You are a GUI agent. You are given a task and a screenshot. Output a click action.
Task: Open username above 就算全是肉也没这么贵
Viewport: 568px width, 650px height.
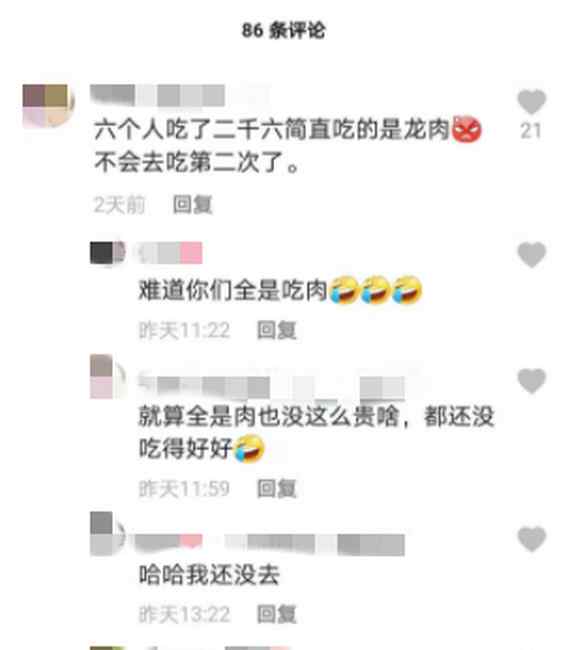click(272, 388)
